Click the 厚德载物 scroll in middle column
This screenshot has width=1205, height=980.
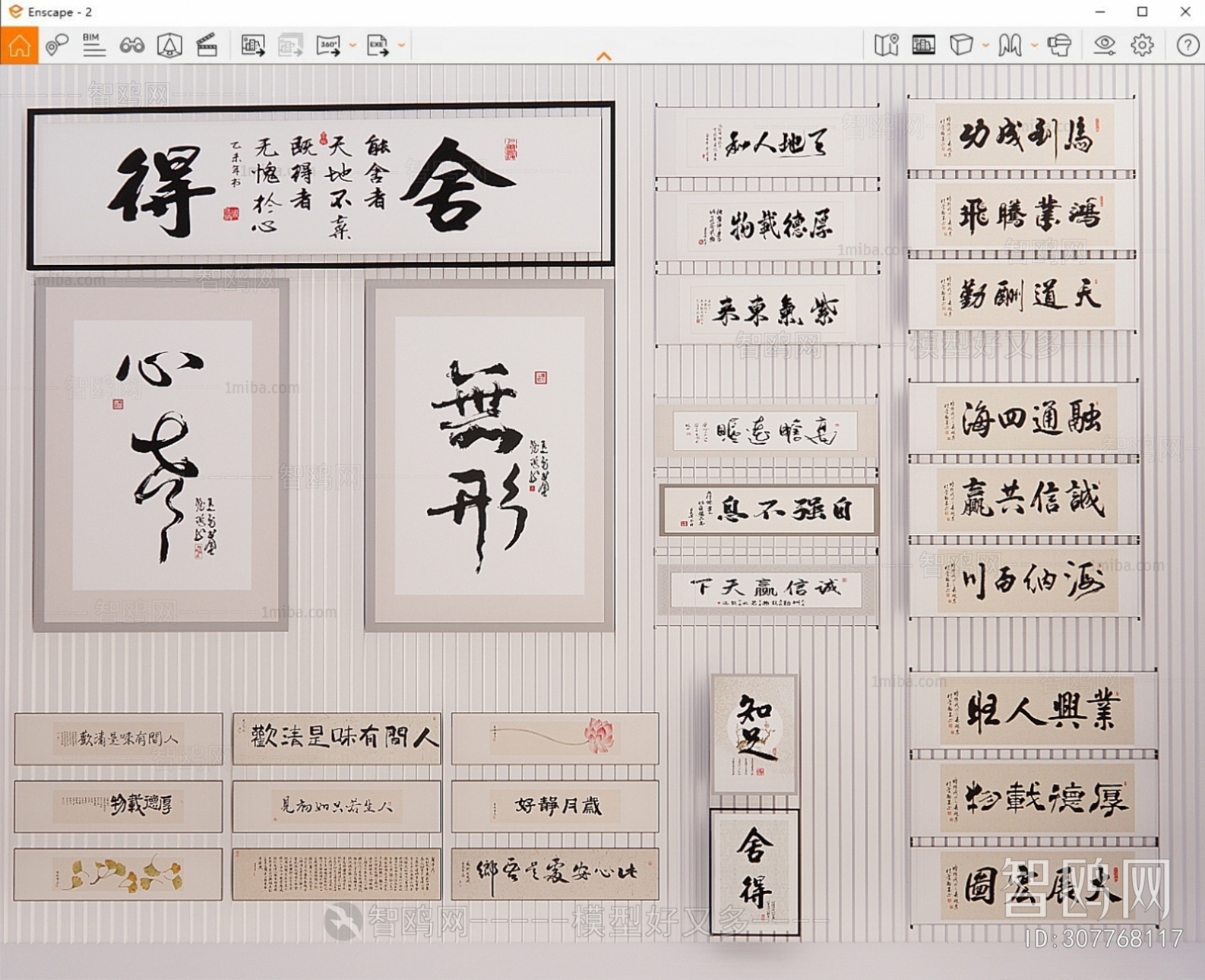tap(766, 226)
